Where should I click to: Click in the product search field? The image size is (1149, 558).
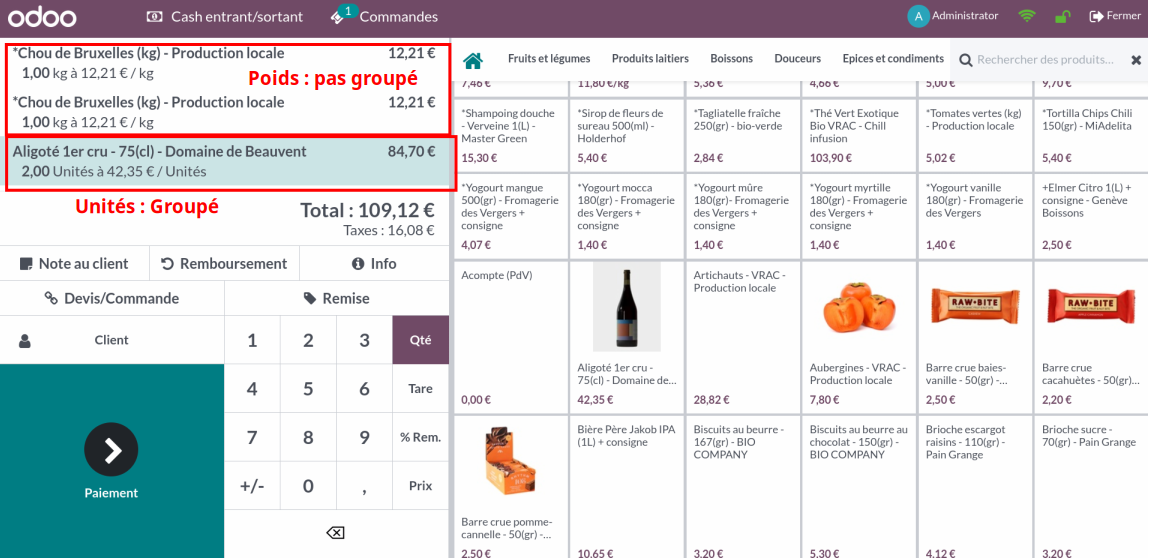point(1045,60)
